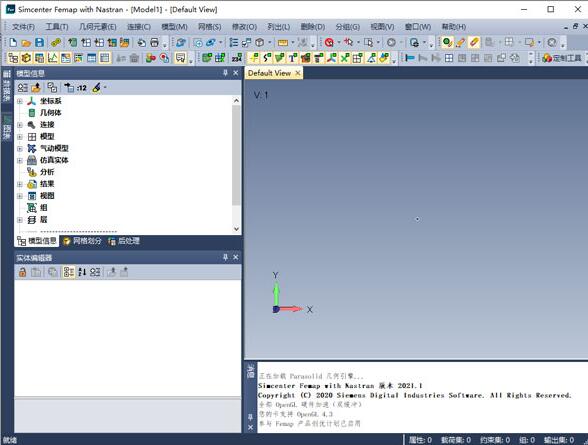
Task: Expand the 连接 tree node
Action: tap(20, 125)
